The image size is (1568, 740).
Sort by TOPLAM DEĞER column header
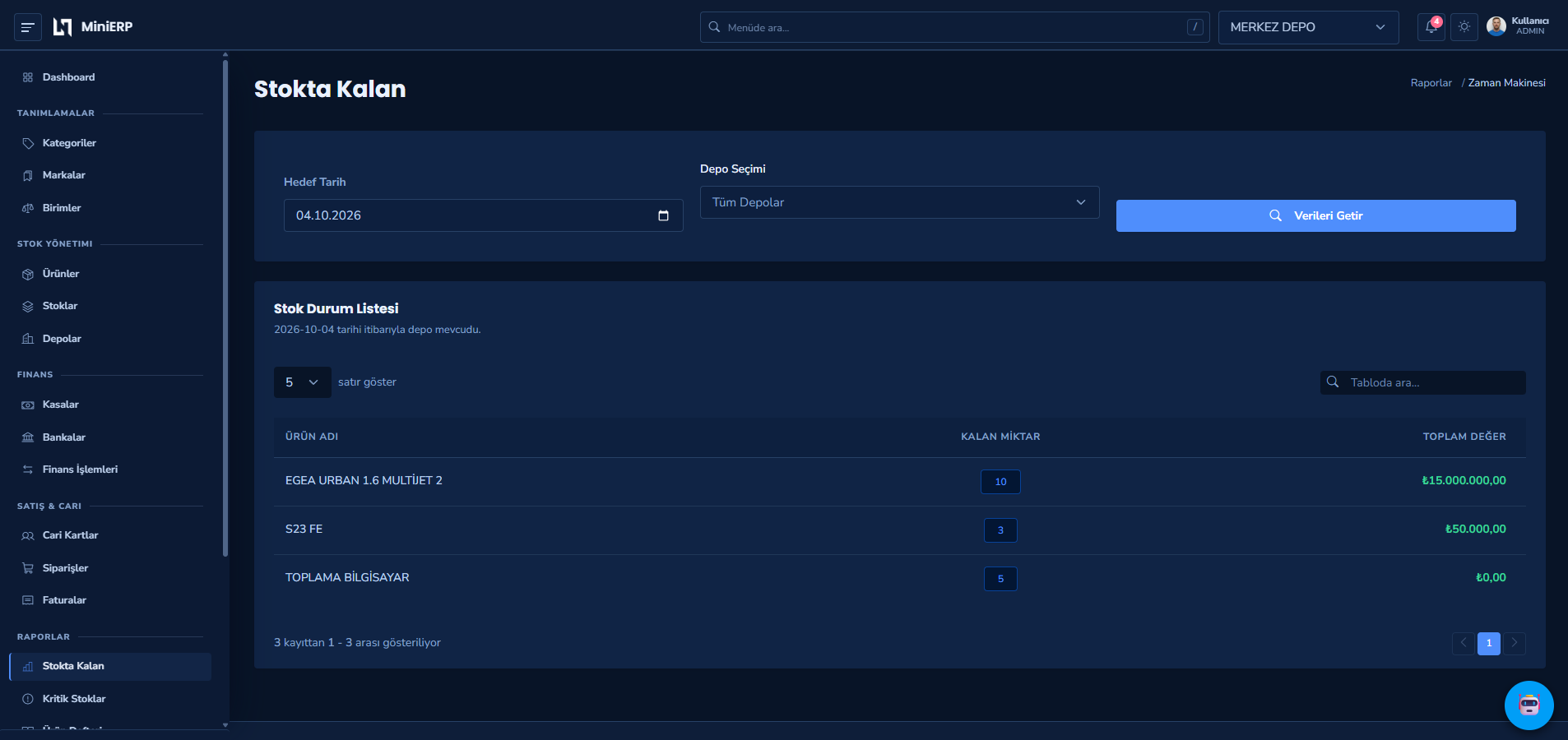(x=1464, y=437)
